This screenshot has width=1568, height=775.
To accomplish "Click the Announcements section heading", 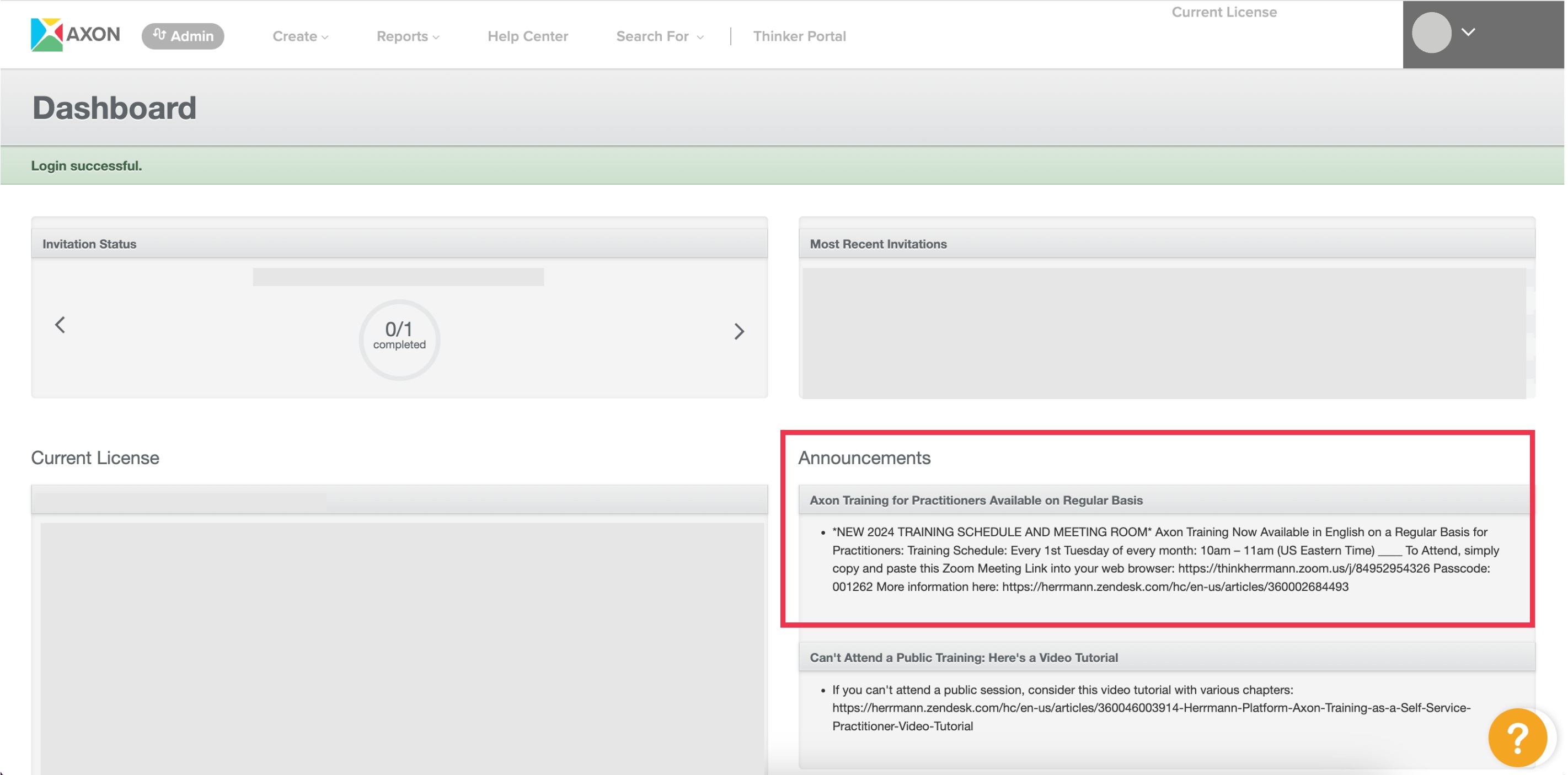I will click(864, 458).
